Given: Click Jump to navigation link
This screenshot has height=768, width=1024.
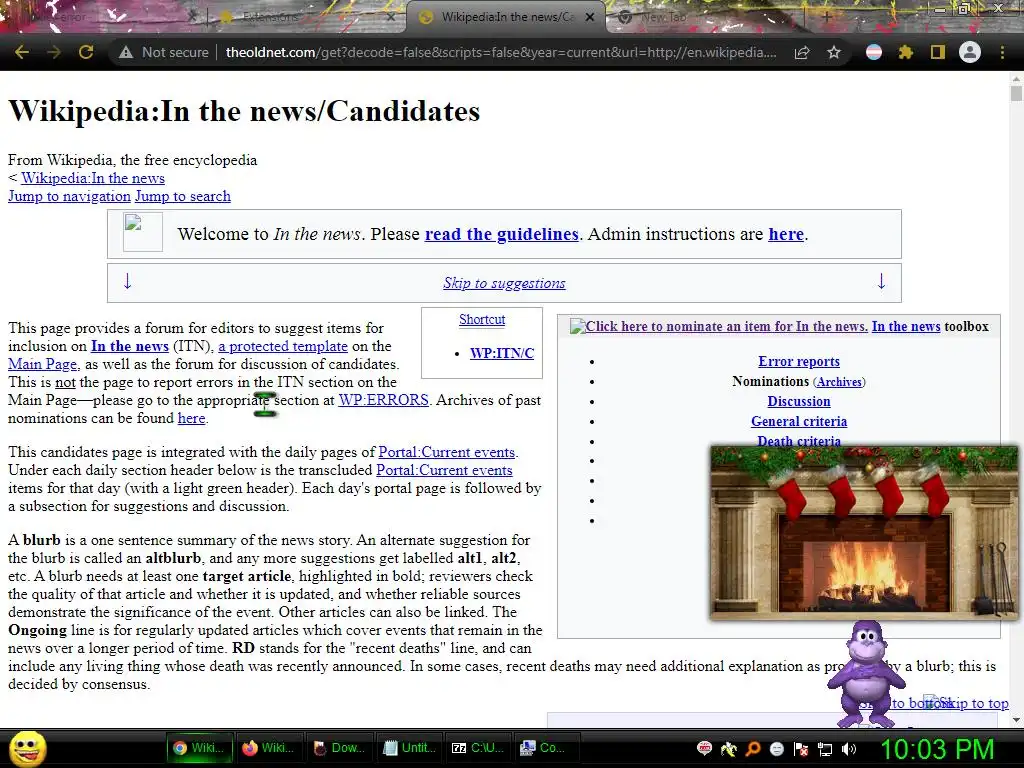Looking at the screenshot, I should click(x=69, y=196).
